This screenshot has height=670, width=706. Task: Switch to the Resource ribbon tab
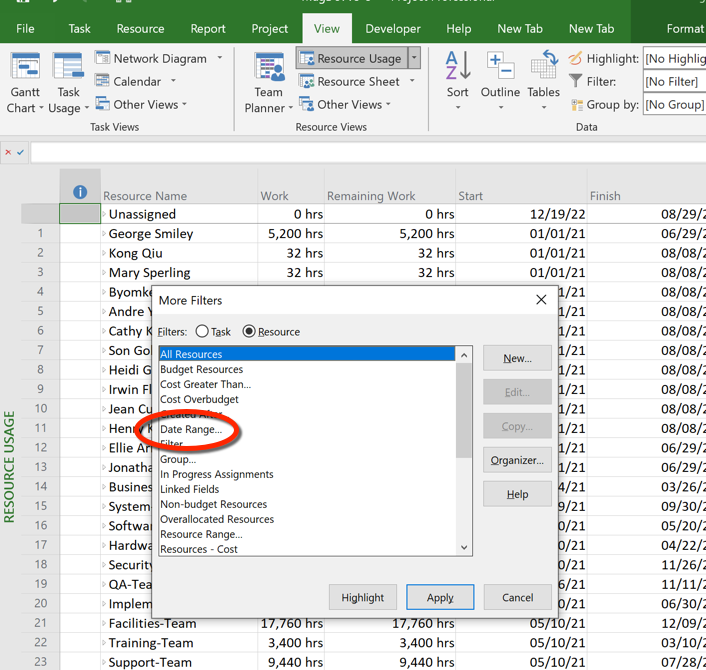[140, 29]
